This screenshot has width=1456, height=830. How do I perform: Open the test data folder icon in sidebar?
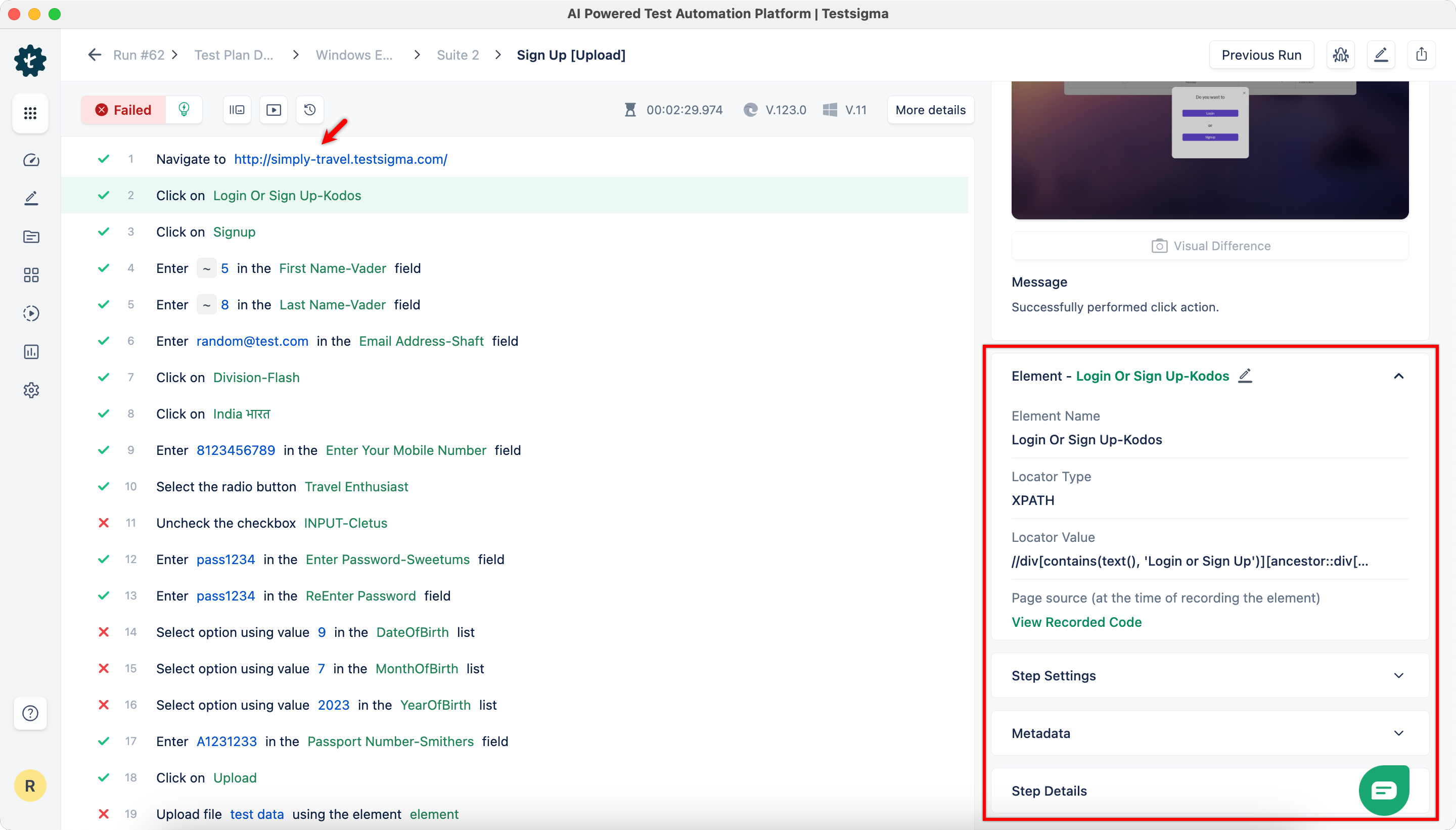pos(31,237)
